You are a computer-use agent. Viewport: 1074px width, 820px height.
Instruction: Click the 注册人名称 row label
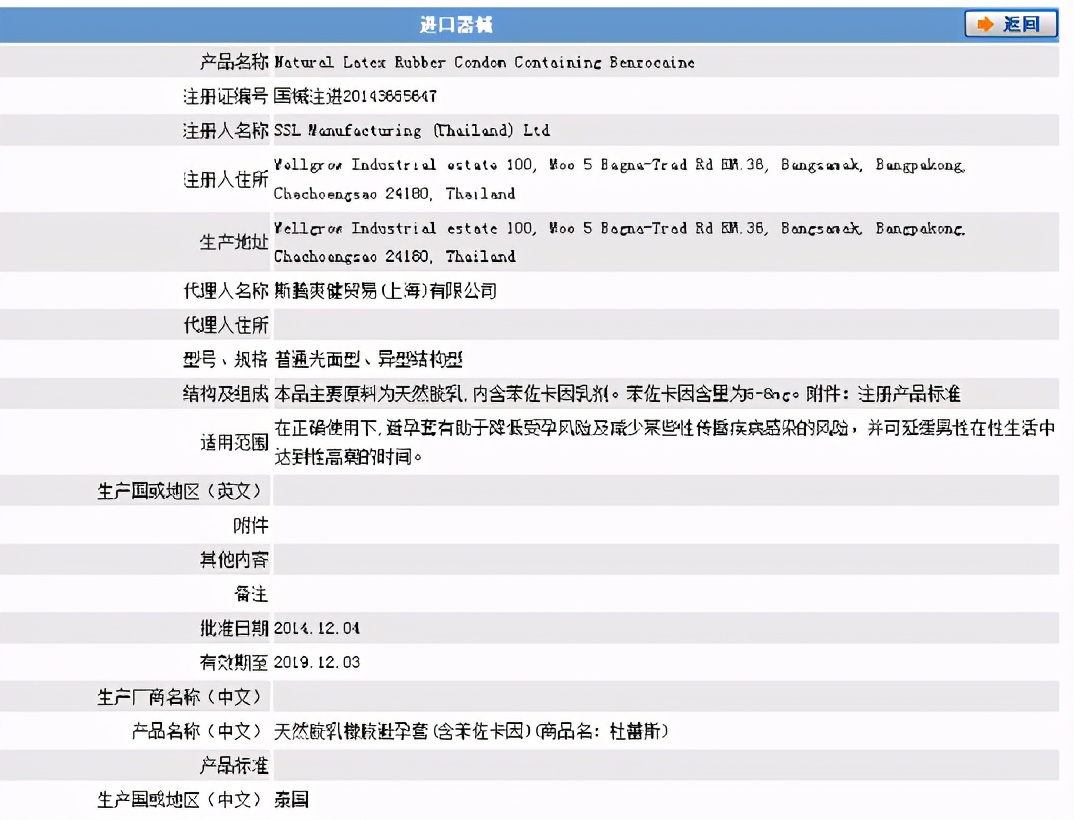[230, 130]
